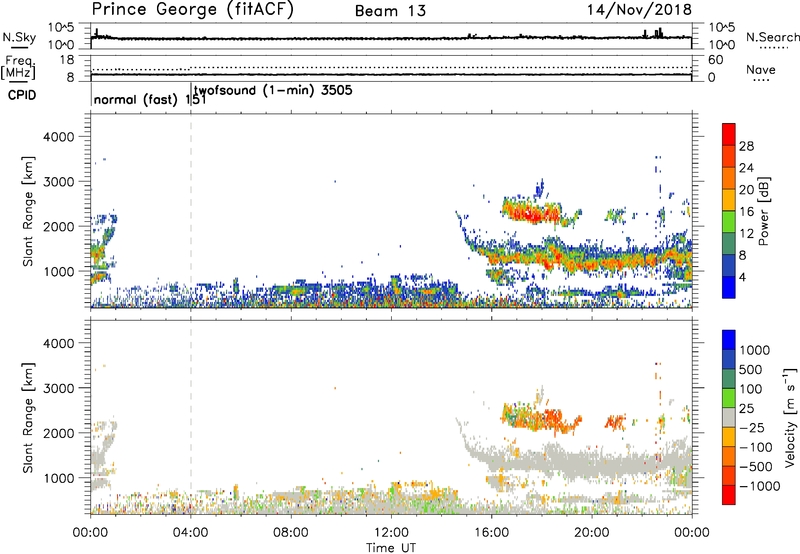Select the 'N.Sky' legend label

(19, 38)
